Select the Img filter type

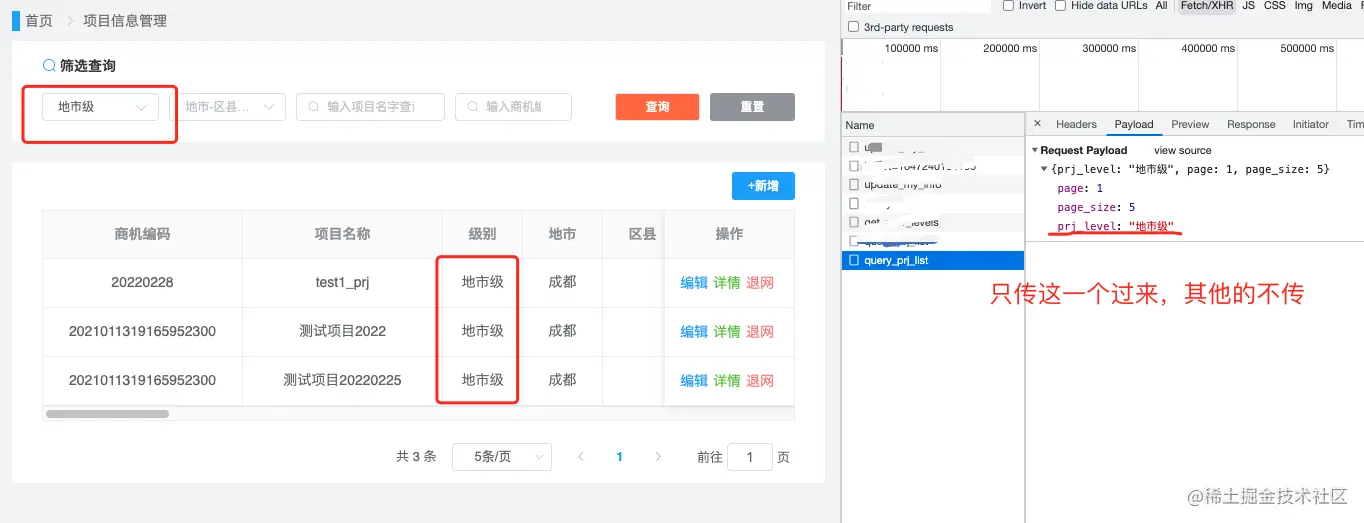1303,6
